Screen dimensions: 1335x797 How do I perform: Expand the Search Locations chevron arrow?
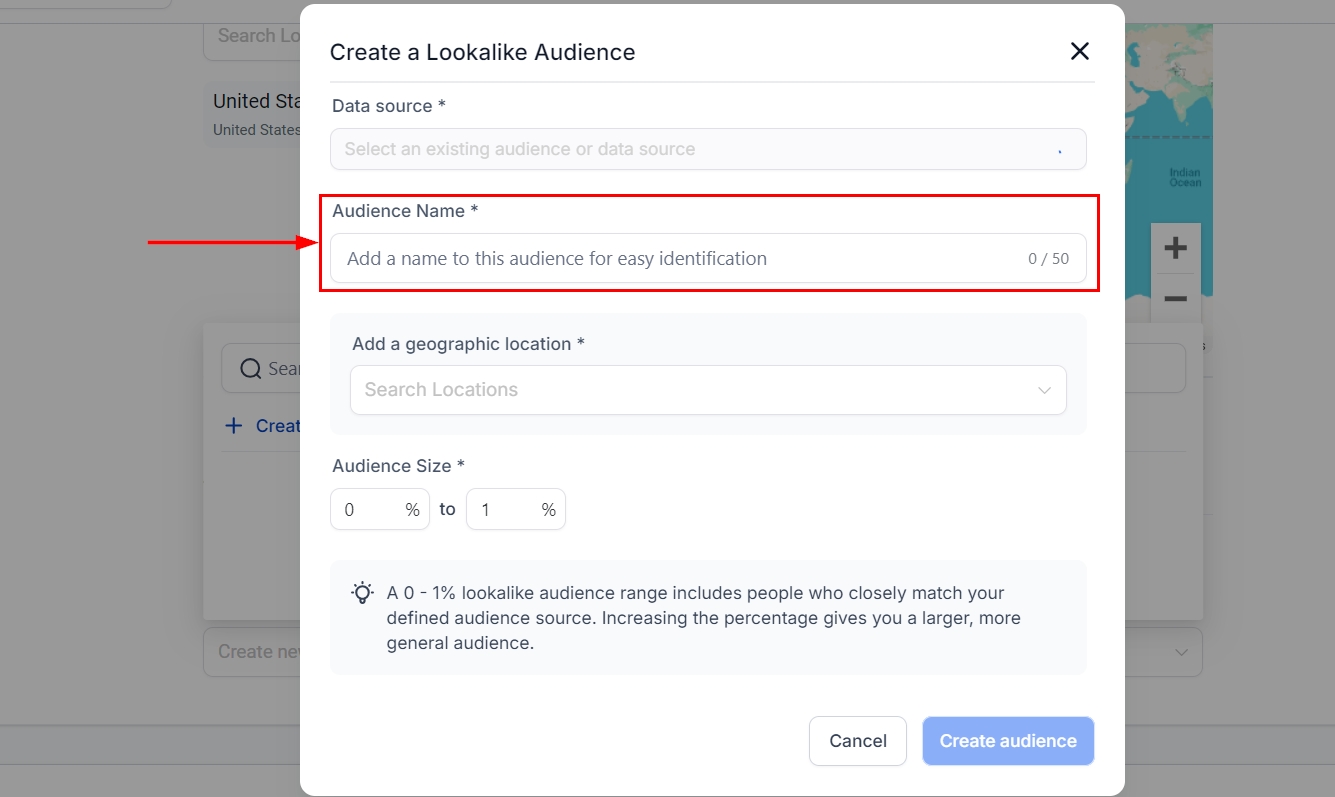(x=1044, y=390)
